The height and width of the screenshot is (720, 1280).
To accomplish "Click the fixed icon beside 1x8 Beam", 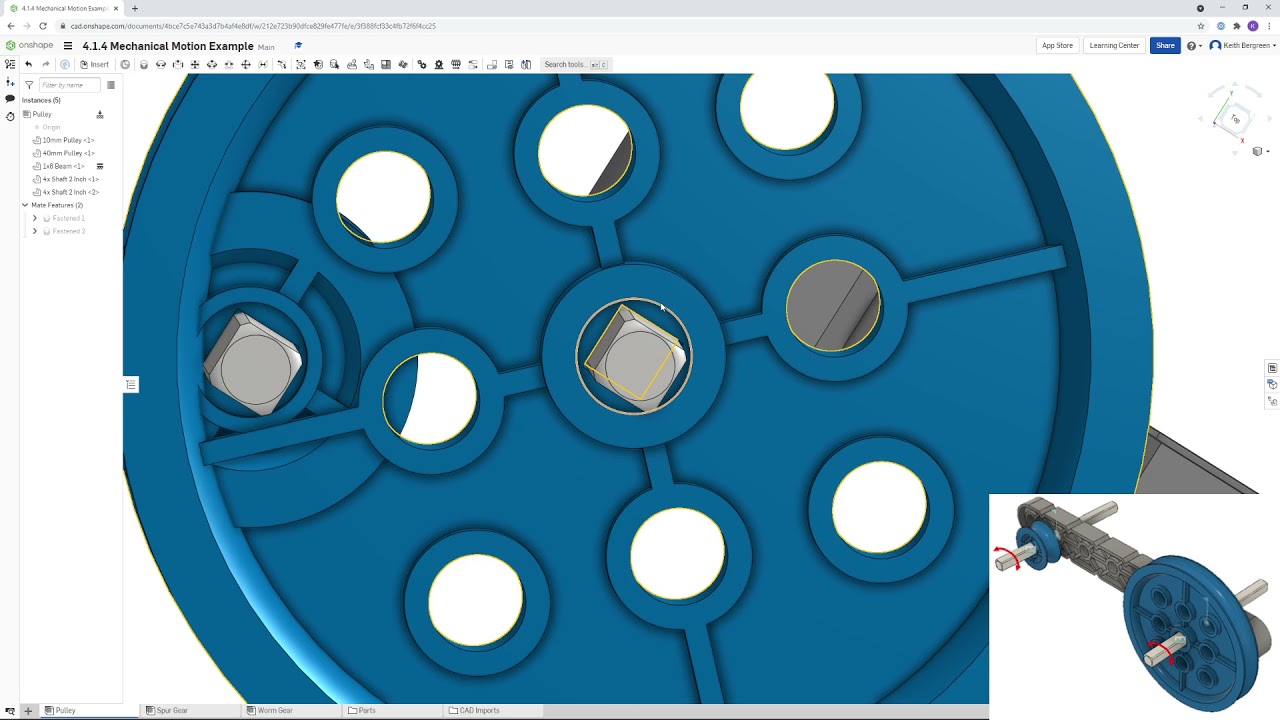I will 99,166.
